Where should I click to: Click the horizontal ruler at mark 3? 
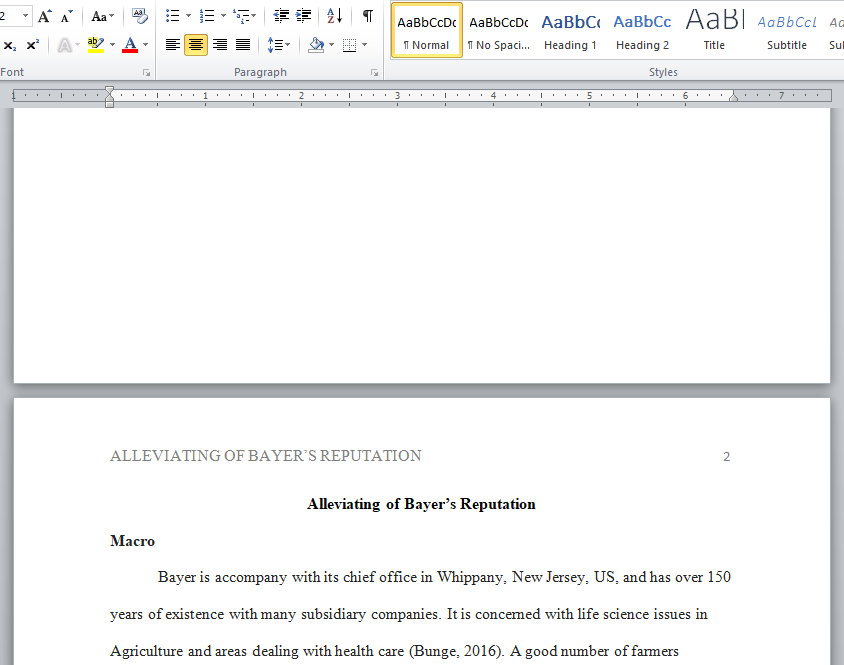(398, 96)
